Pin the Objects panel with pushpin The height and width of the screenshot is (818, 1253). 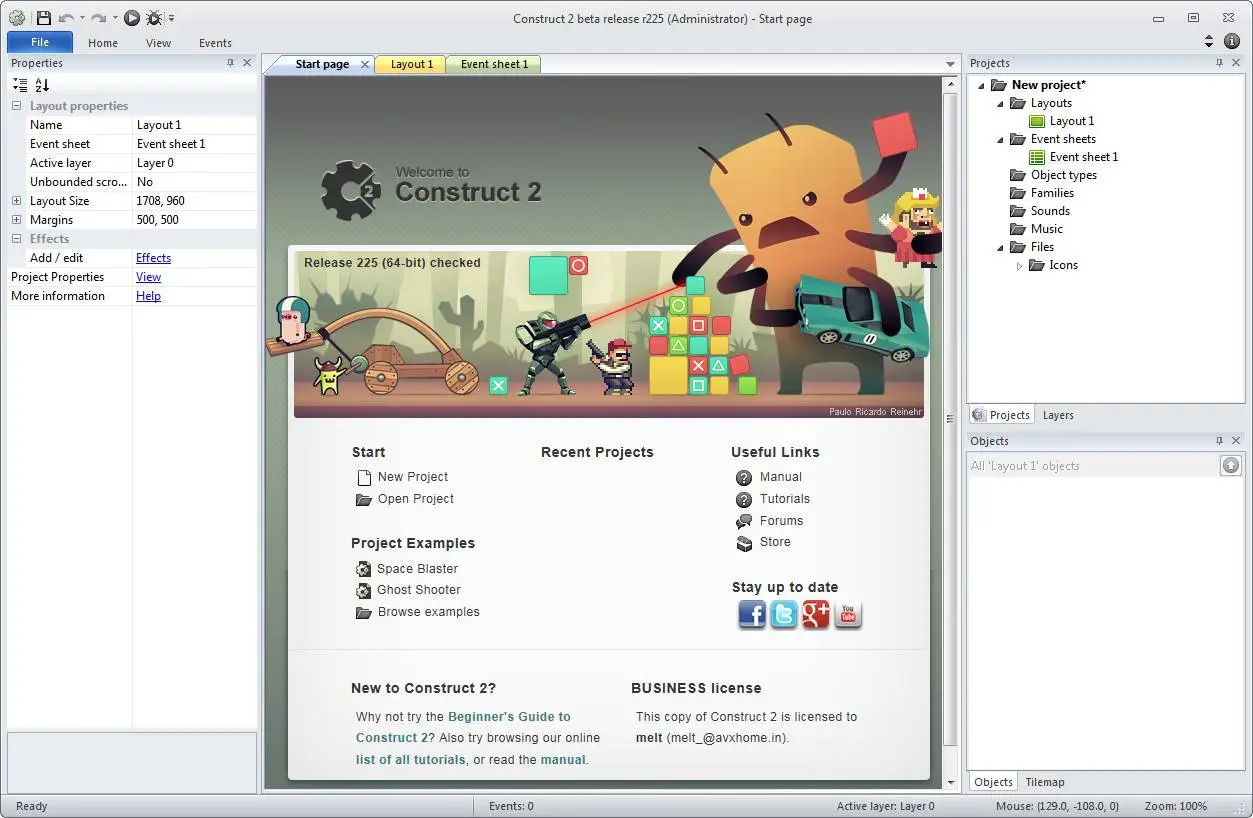(1219, 441)
